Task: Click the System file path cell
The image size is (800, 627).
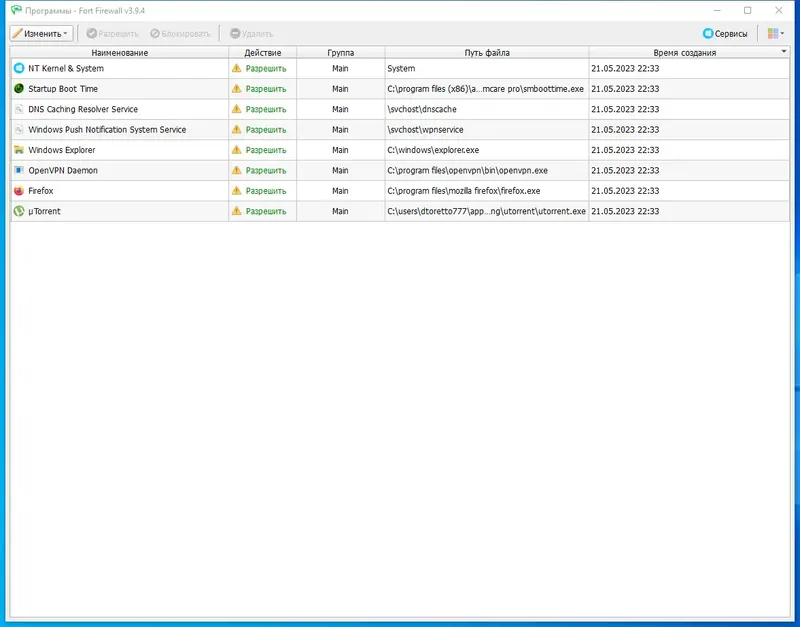Action: click(487, 68)
